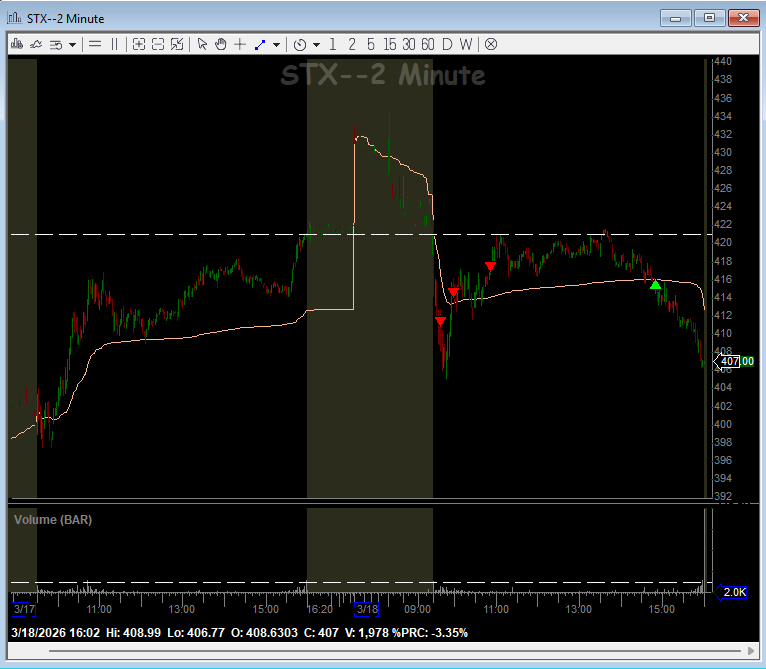Switch chart to 1 minute interval
Image resolution: width=766 pixels, height=669 pixels.
(x=333, y=44)
